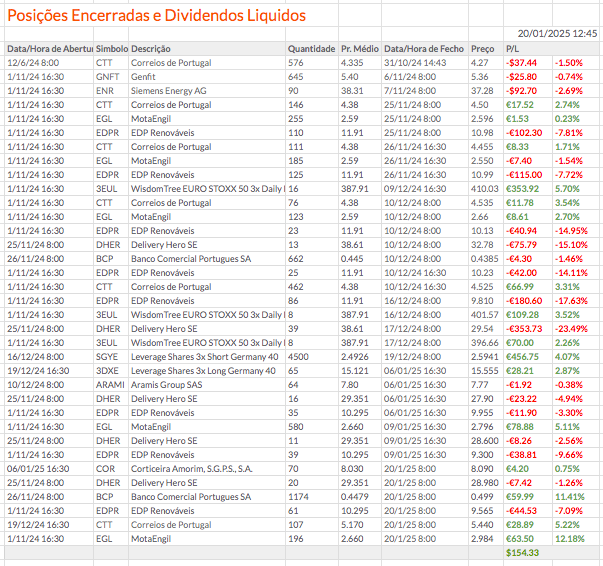The height and width of the screenshot is (566, 603).
Task: Click the percentage cell -23.49%
Action: 571,329
